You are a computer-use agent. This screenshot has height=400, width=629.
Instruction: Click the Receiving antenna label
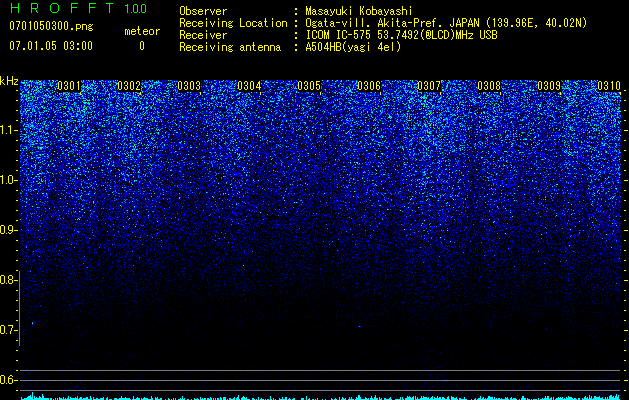[x=230, y=47]
